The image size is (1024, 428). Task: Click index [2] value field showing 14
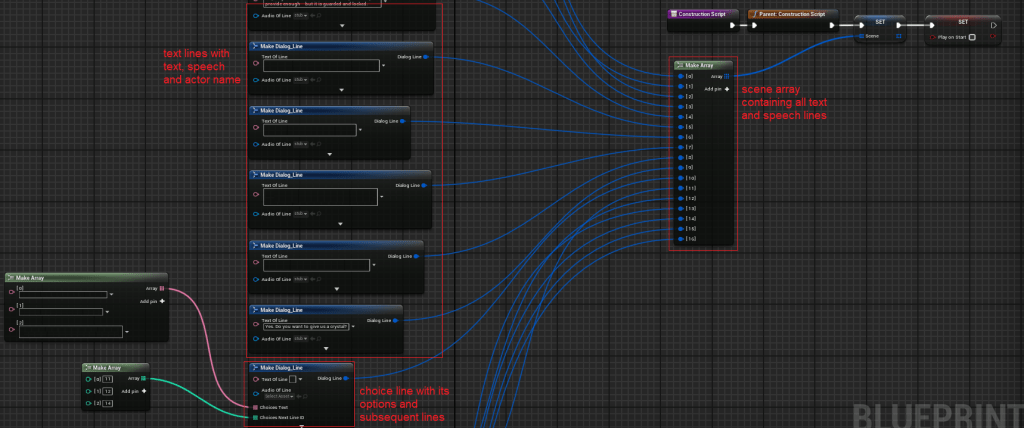tap(107, 402)
